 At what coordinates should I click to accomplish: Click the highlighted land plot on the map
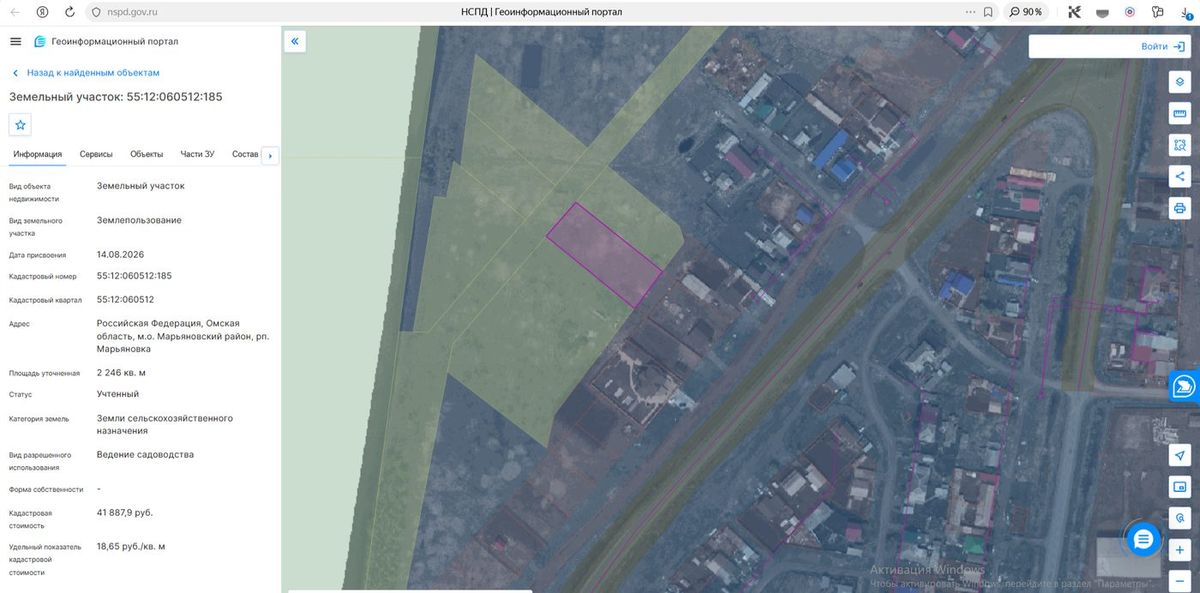[x=604, y=253]
